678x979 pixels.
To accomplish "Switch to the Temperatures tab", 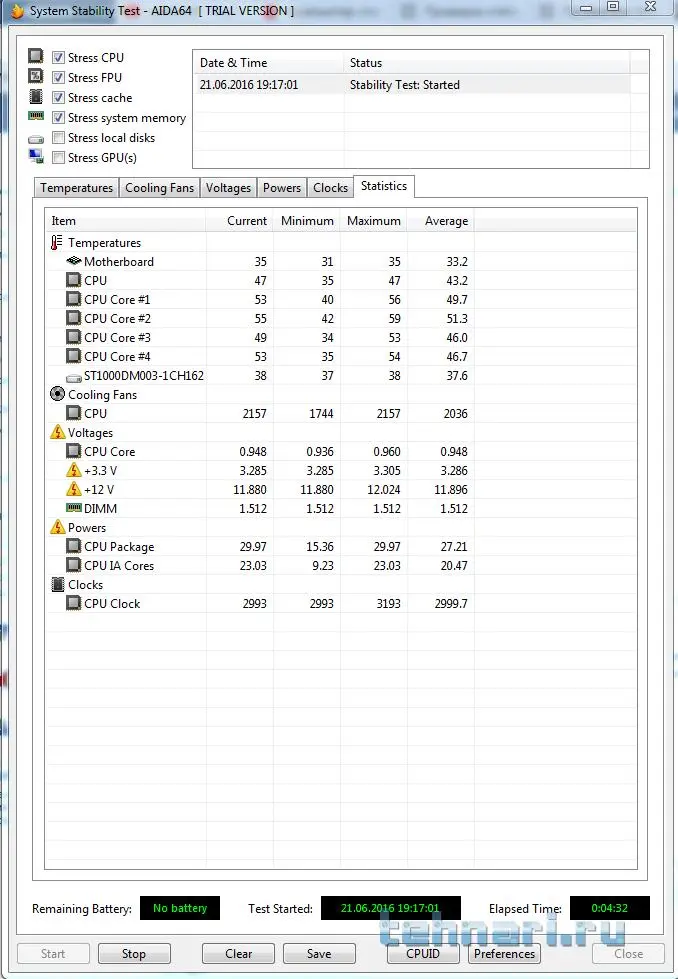I will (76, 188).
